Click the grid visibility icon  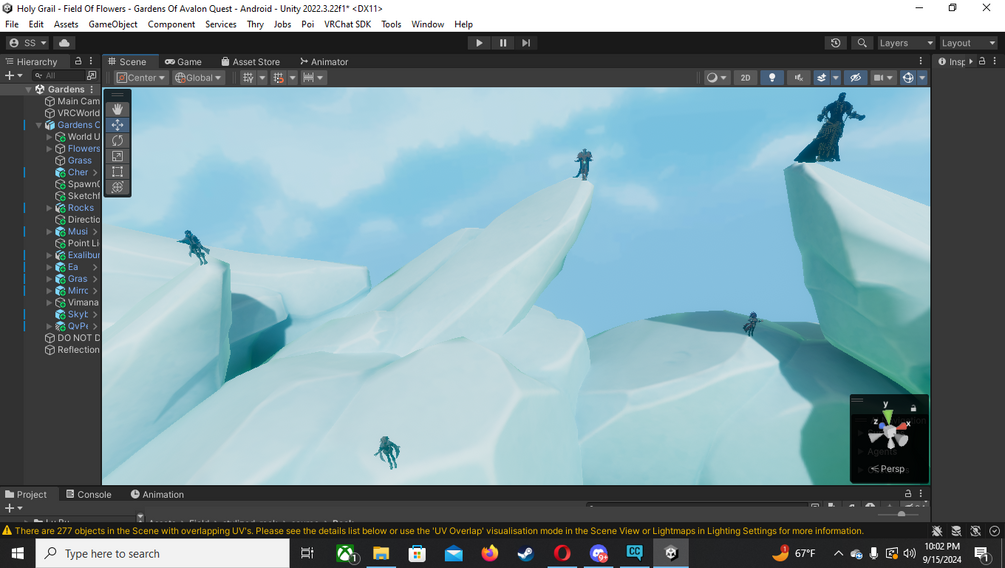[x=248, y=78]
